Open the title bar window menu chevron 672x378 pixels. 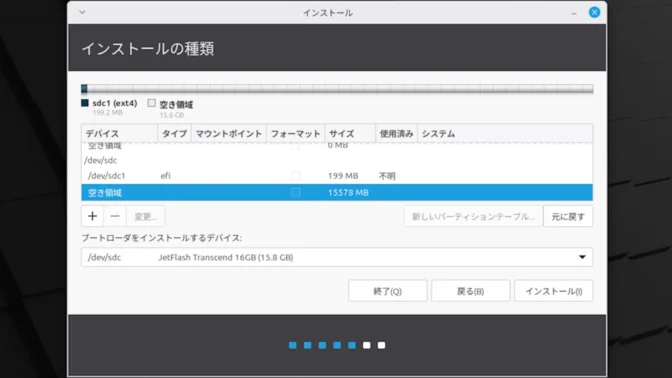click(82, 12)
